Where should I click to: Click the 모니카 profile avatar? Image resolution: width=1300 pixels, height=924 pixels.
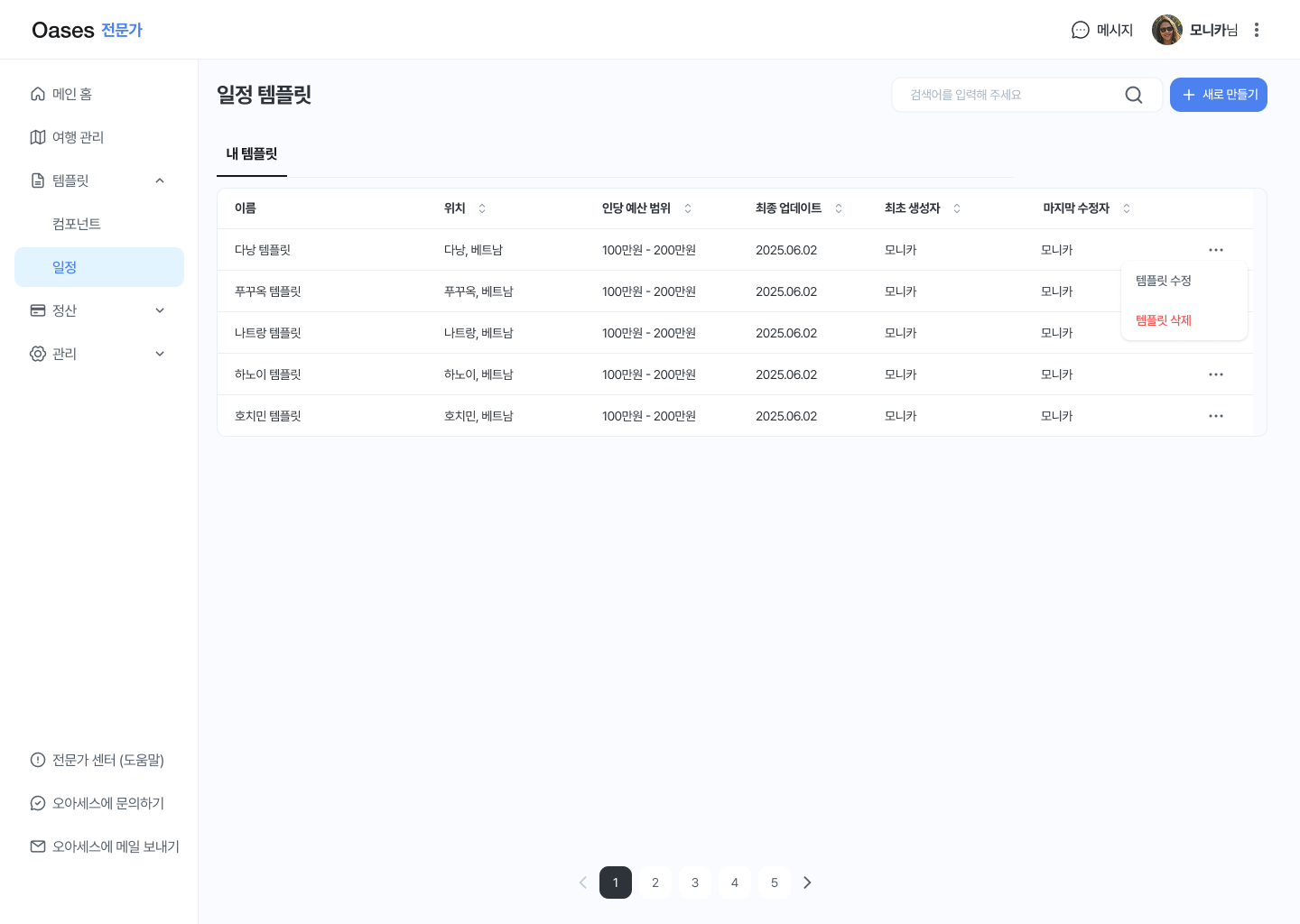click(x=1166, y=30)
